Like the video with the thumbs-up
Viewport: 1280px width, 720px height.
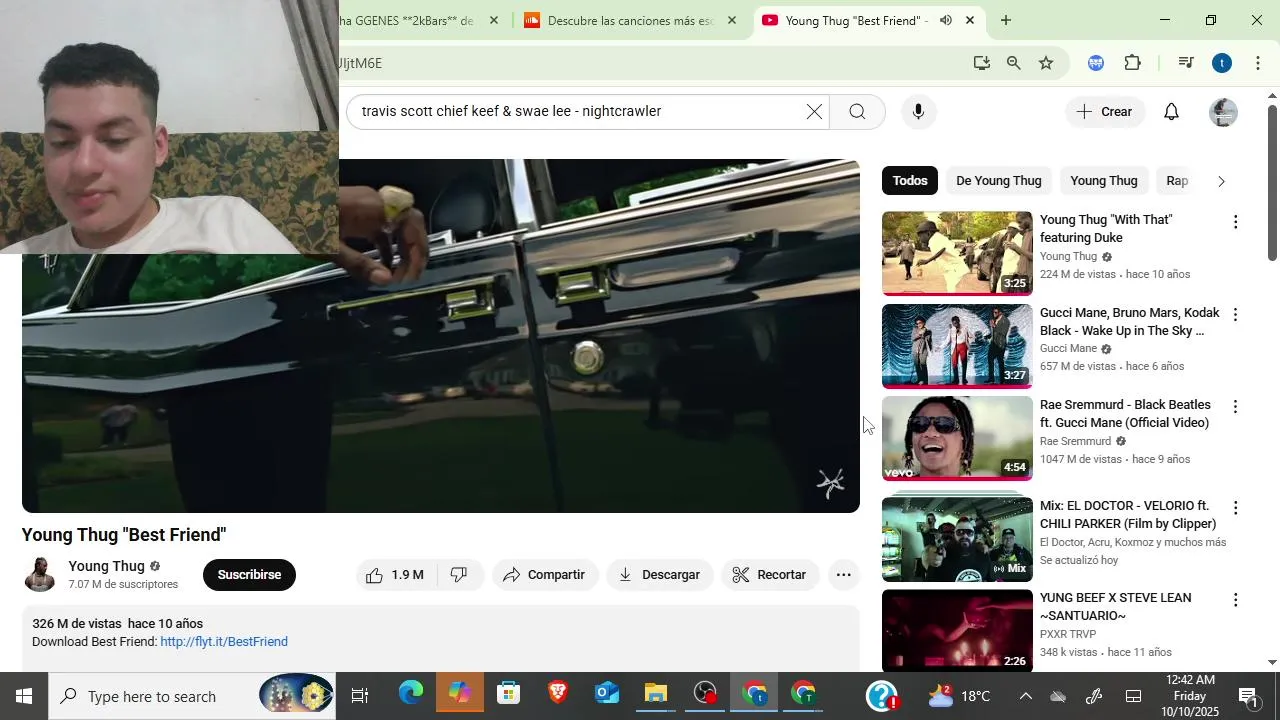394,575
